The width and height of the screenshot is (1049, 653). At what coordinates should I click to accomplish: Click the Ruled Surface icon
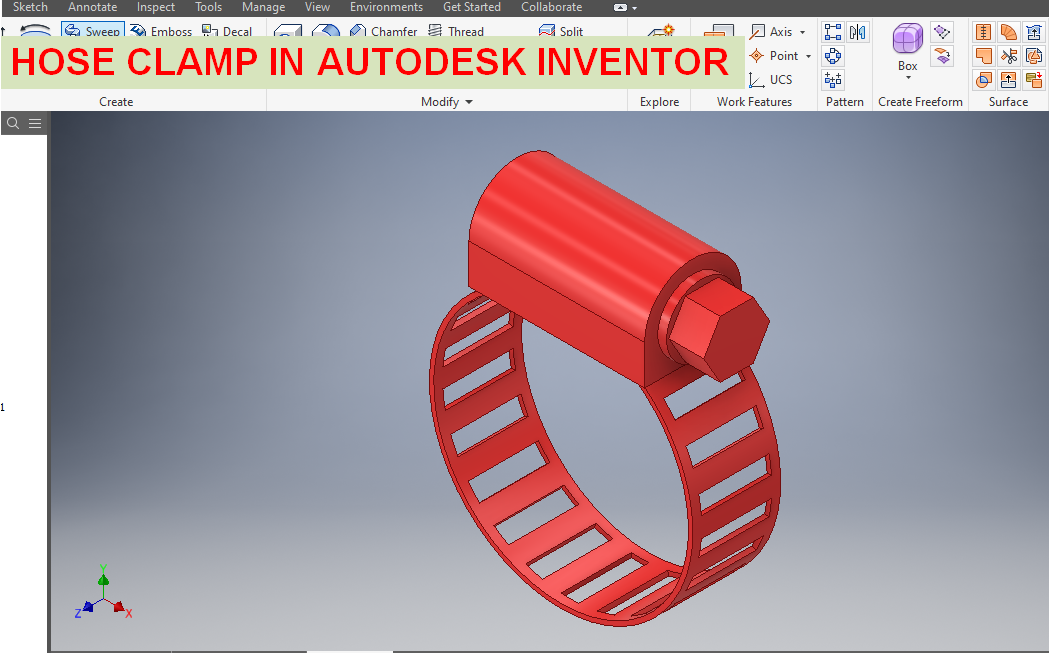point(1009,32)
